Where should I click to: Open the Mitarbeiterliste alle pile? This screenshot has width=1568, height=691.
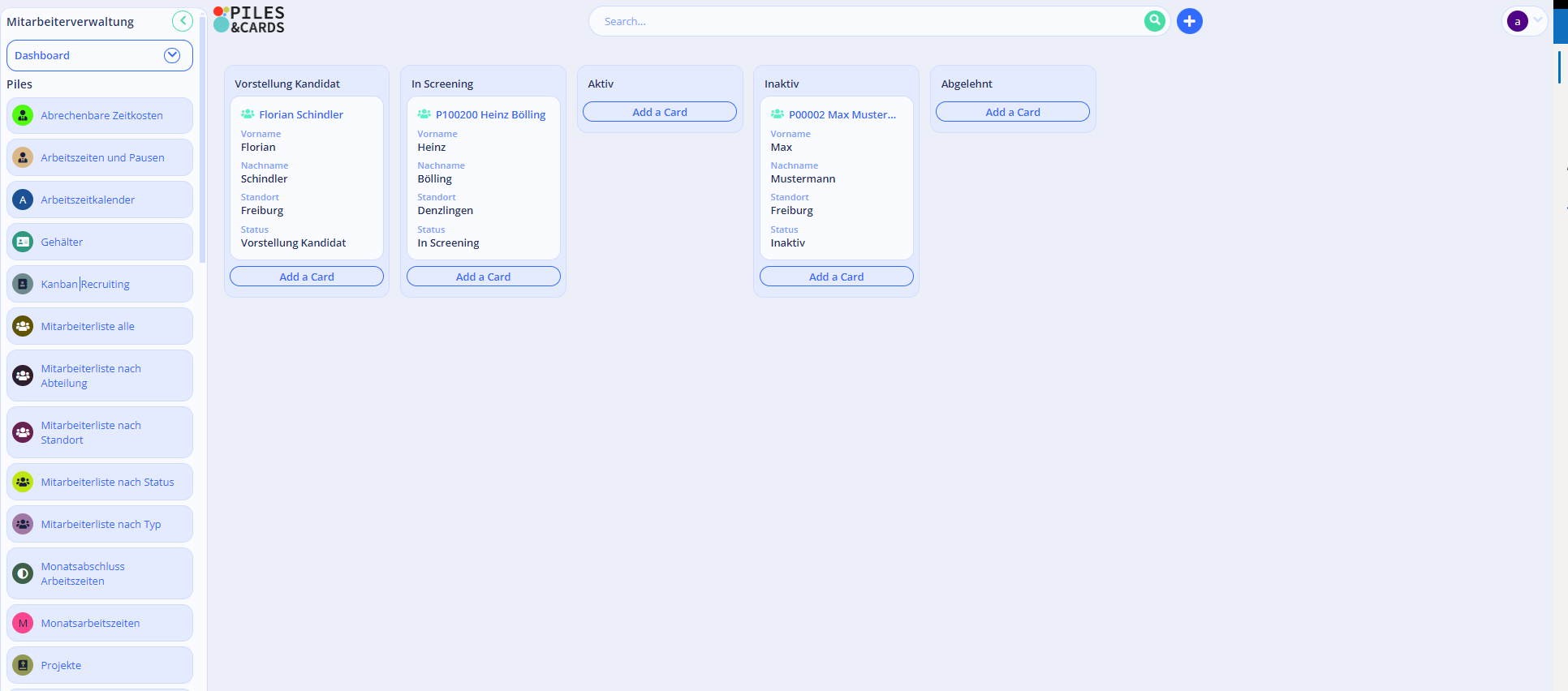pyautogui.click(x=100, y=326)
